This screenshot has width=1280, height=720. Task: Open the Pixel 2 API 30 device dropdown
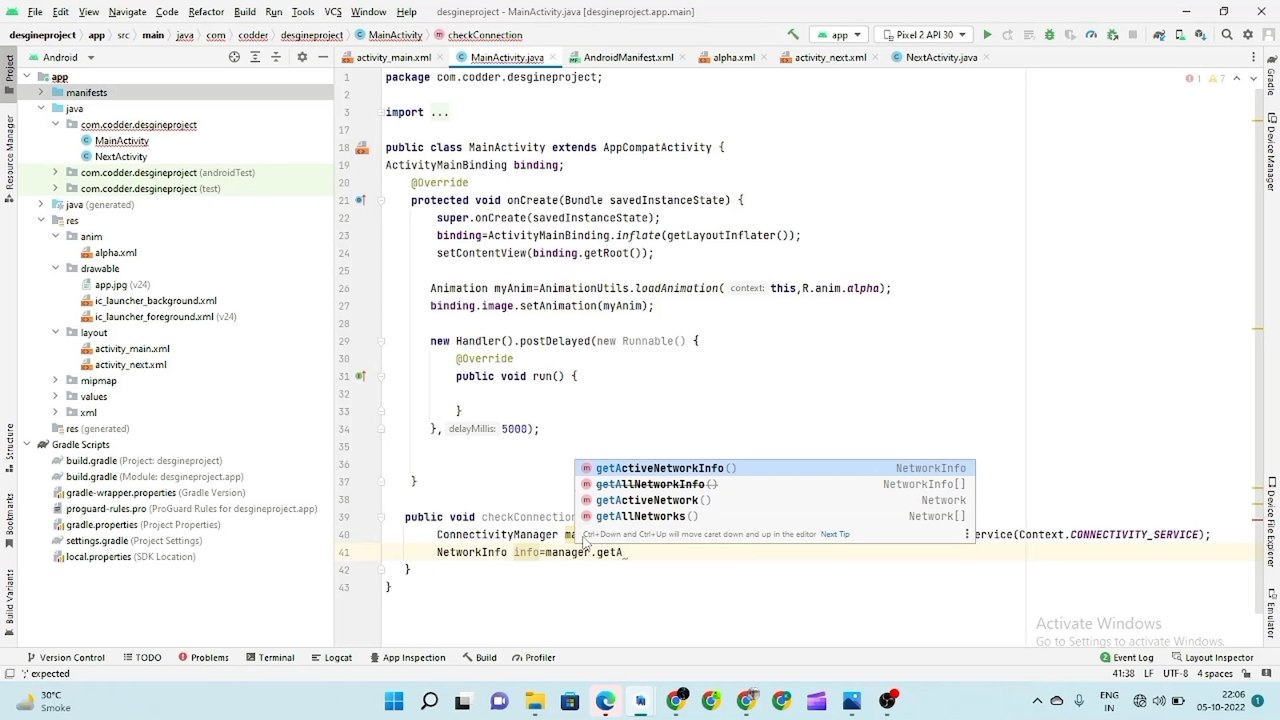pyautogui.click(x=925, y=35)
